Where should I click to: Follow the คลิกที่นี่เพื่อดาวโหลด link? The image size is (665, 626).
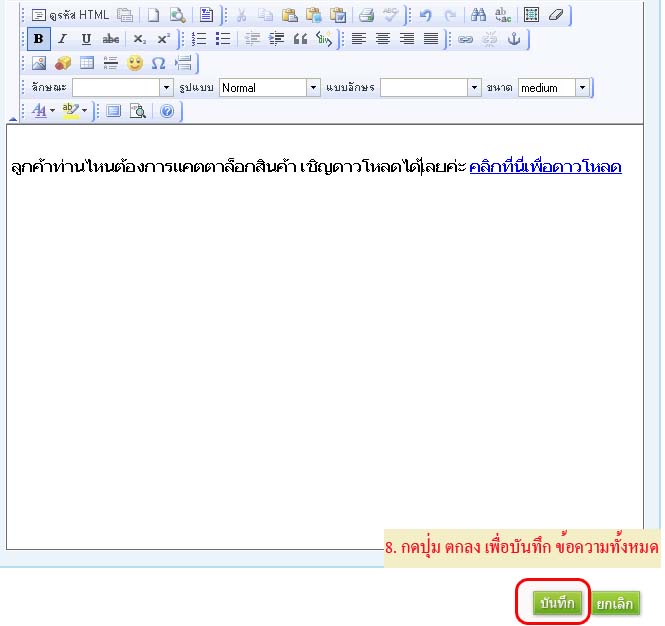[545, 167]
